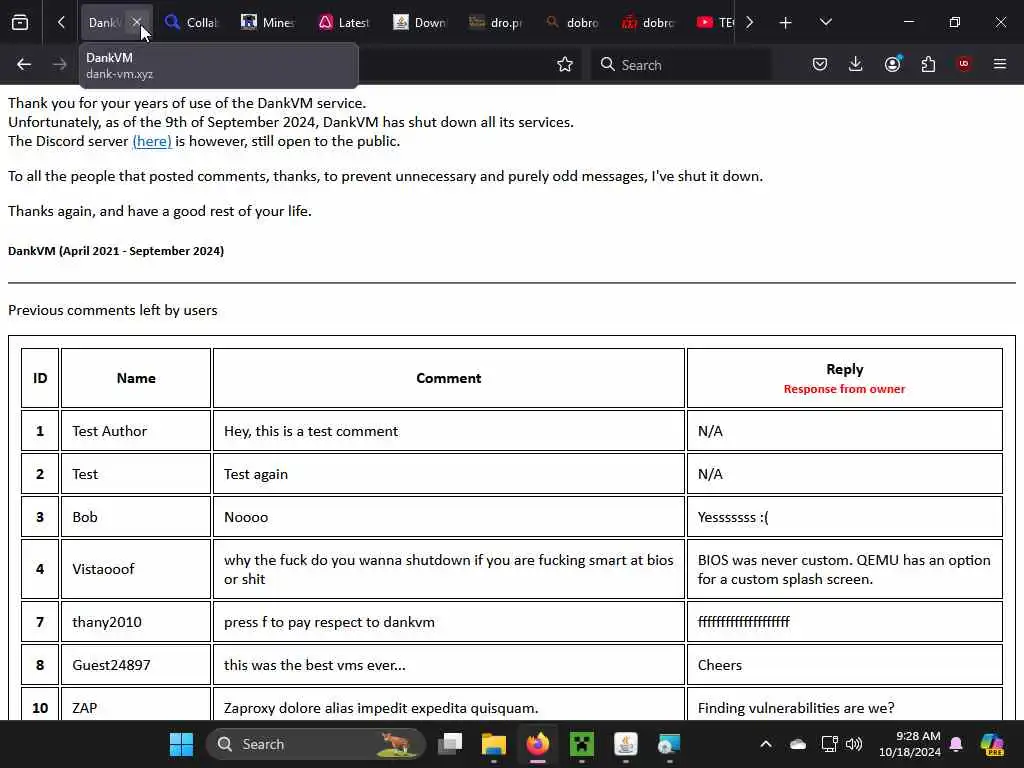Click the Name column header
Image resolution: width=1024 pixels, height=768 pixels.
(x=136, y=378)
